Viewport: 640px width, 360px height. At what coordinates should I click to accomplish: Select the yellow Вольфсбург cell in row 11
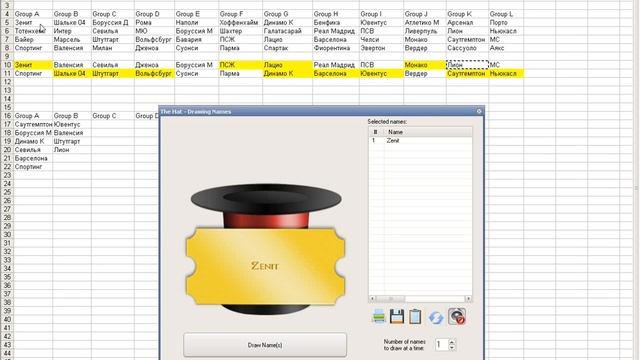click(x=154, y=73)
